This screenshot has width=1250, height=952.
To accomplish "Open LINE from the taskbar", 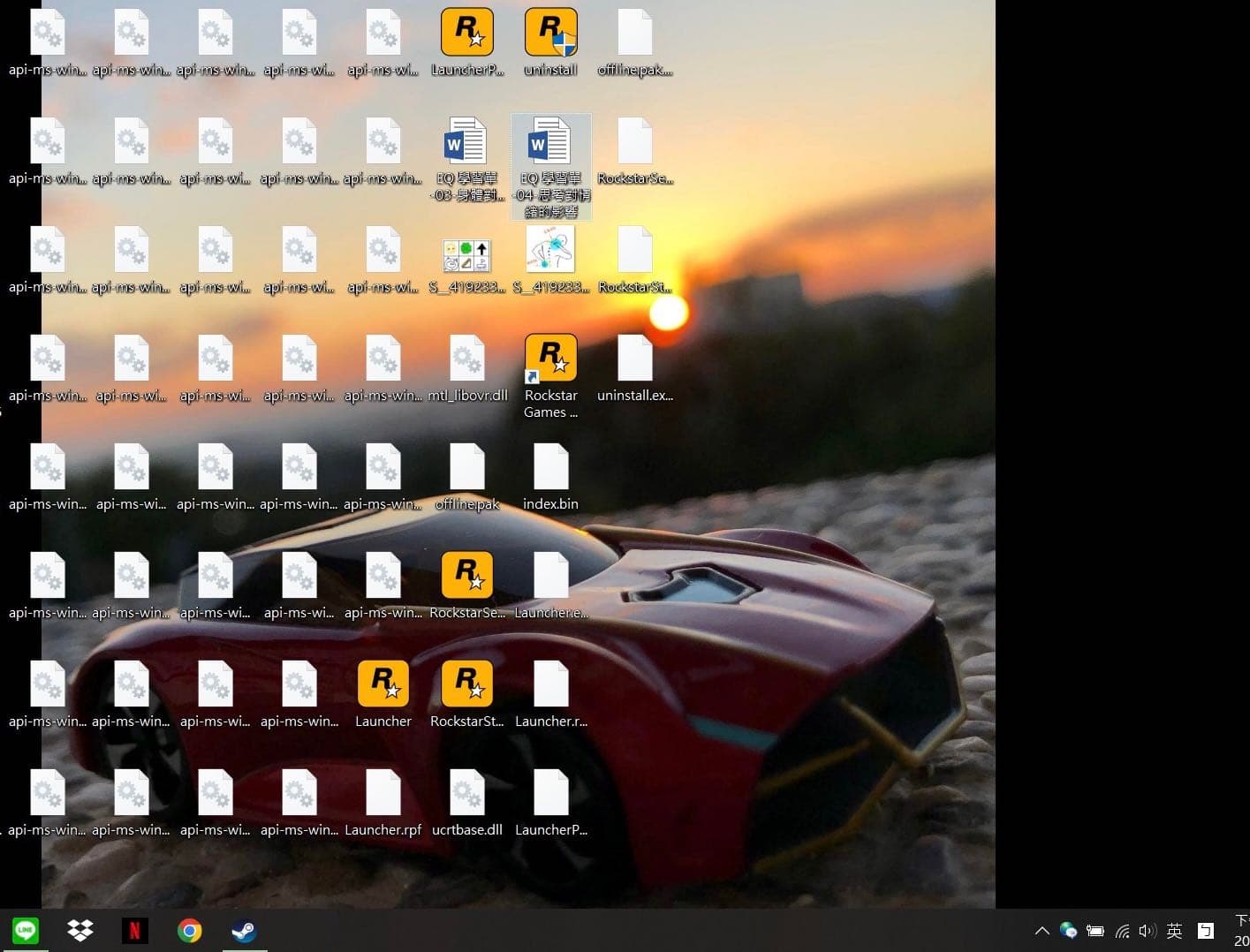I will pyautogui.click(x=26, y=930).
